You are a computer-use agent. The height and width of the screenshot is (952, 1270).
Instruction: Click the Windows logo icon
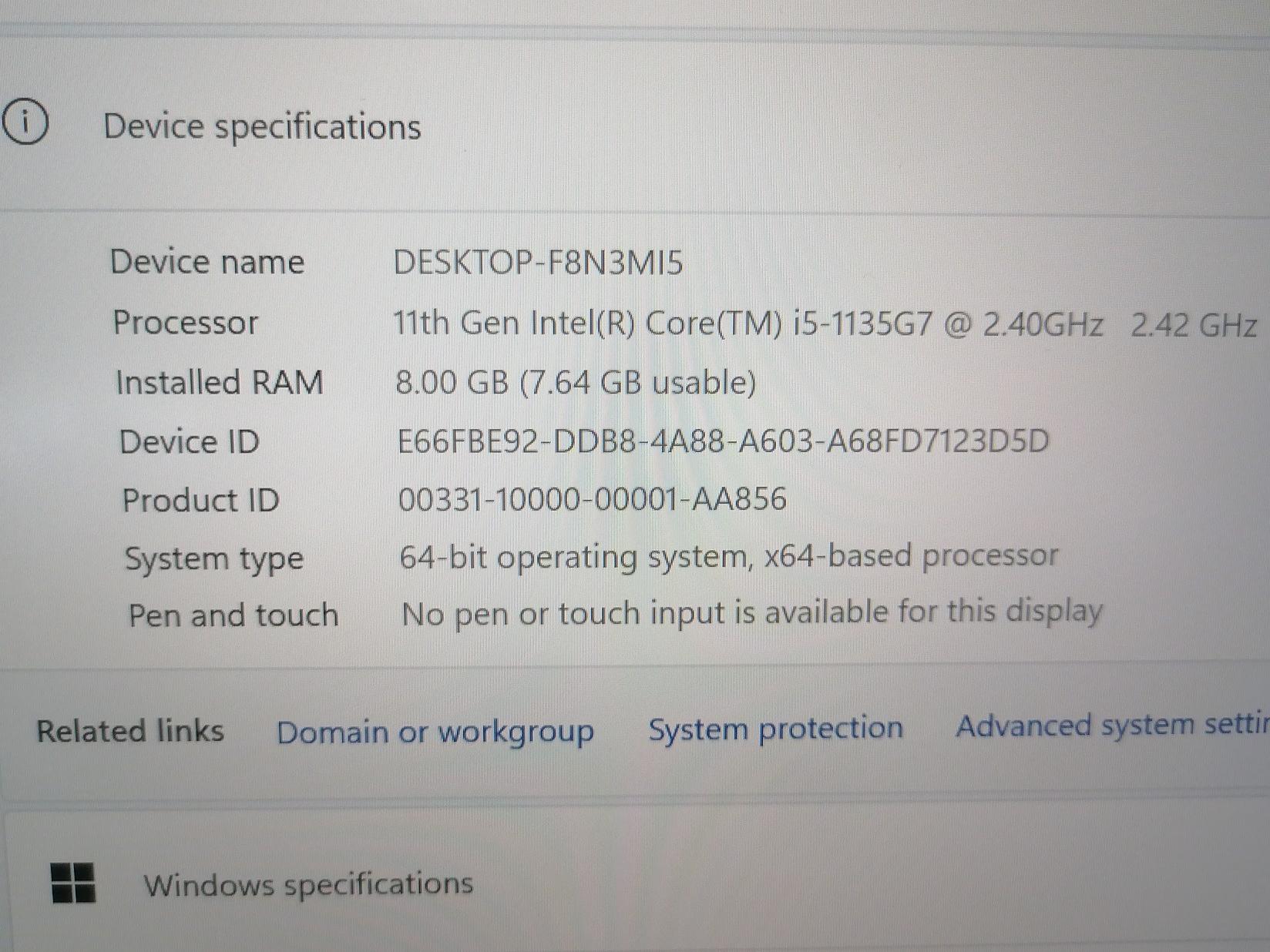pyautogui.click(x=72, y=882)
